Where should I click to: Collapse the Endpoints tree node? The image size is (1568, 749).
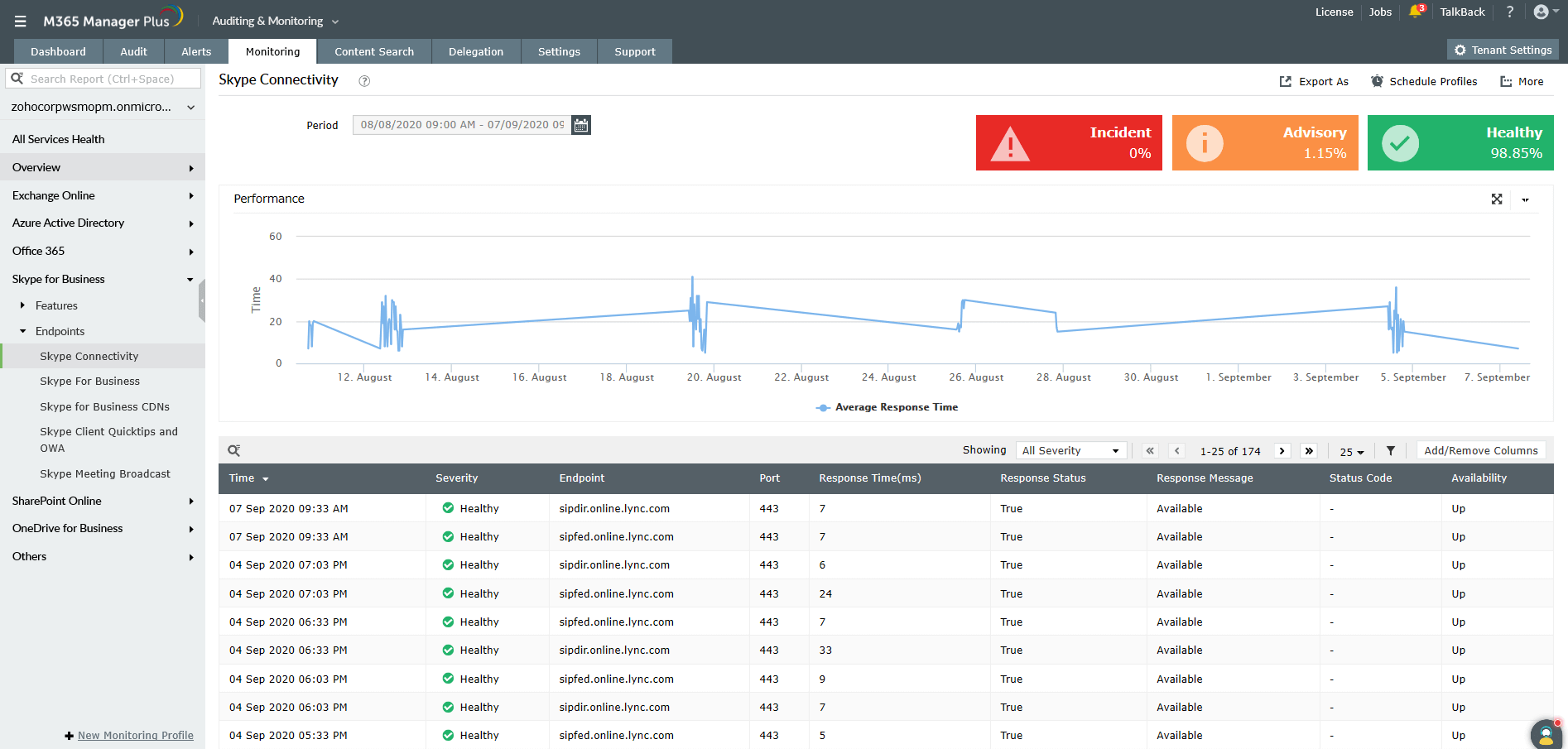(23, 331)
